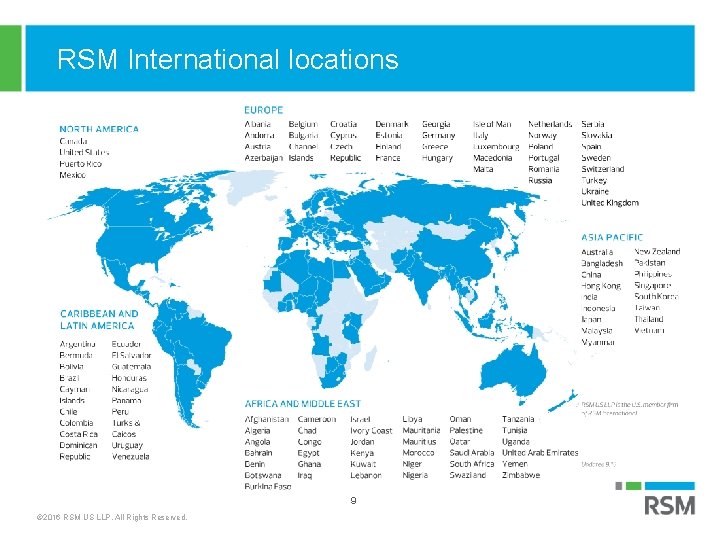Image resolution: width=720 pixels, height=540 pixels.
Task: Select 'Mauritania' in the Africa list
Action: coord(421,431)
